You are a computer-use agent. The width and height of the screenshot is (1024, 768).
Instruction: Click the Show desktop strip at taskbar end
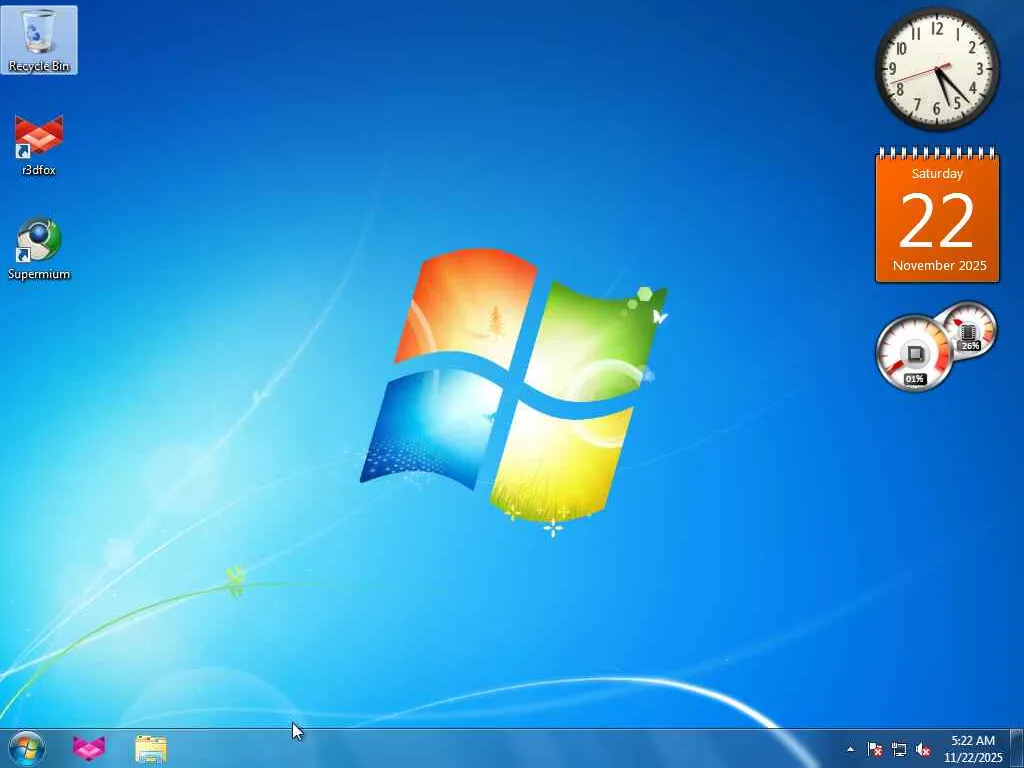pos(1017,748)
